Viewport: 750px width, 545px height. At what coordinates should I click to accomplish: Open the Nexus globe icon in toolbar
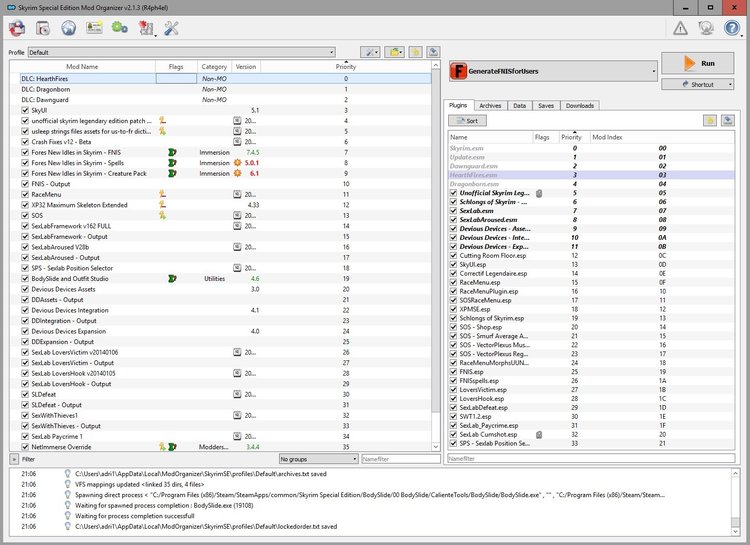(68, 28)
